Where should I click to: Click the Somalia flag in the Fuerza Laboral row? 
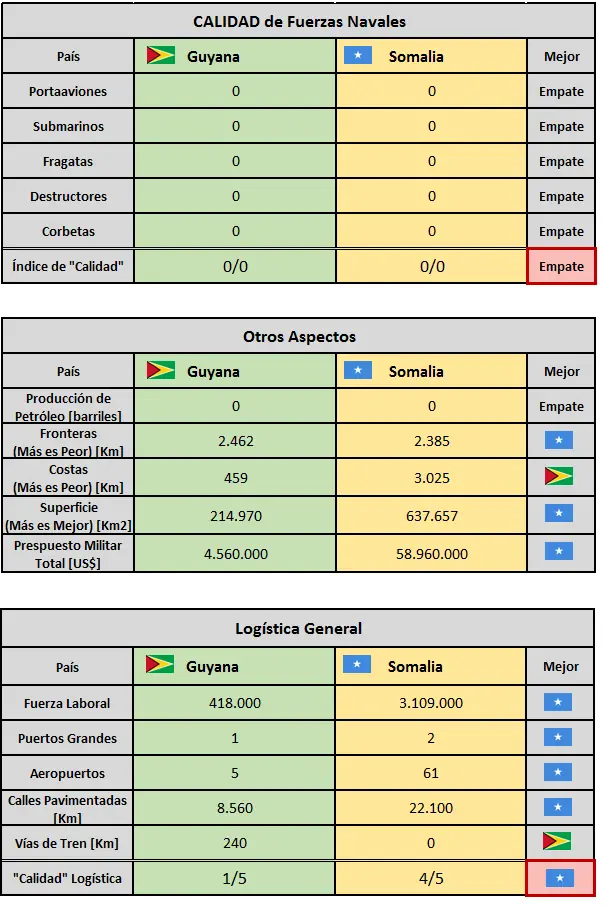point(558,703)
